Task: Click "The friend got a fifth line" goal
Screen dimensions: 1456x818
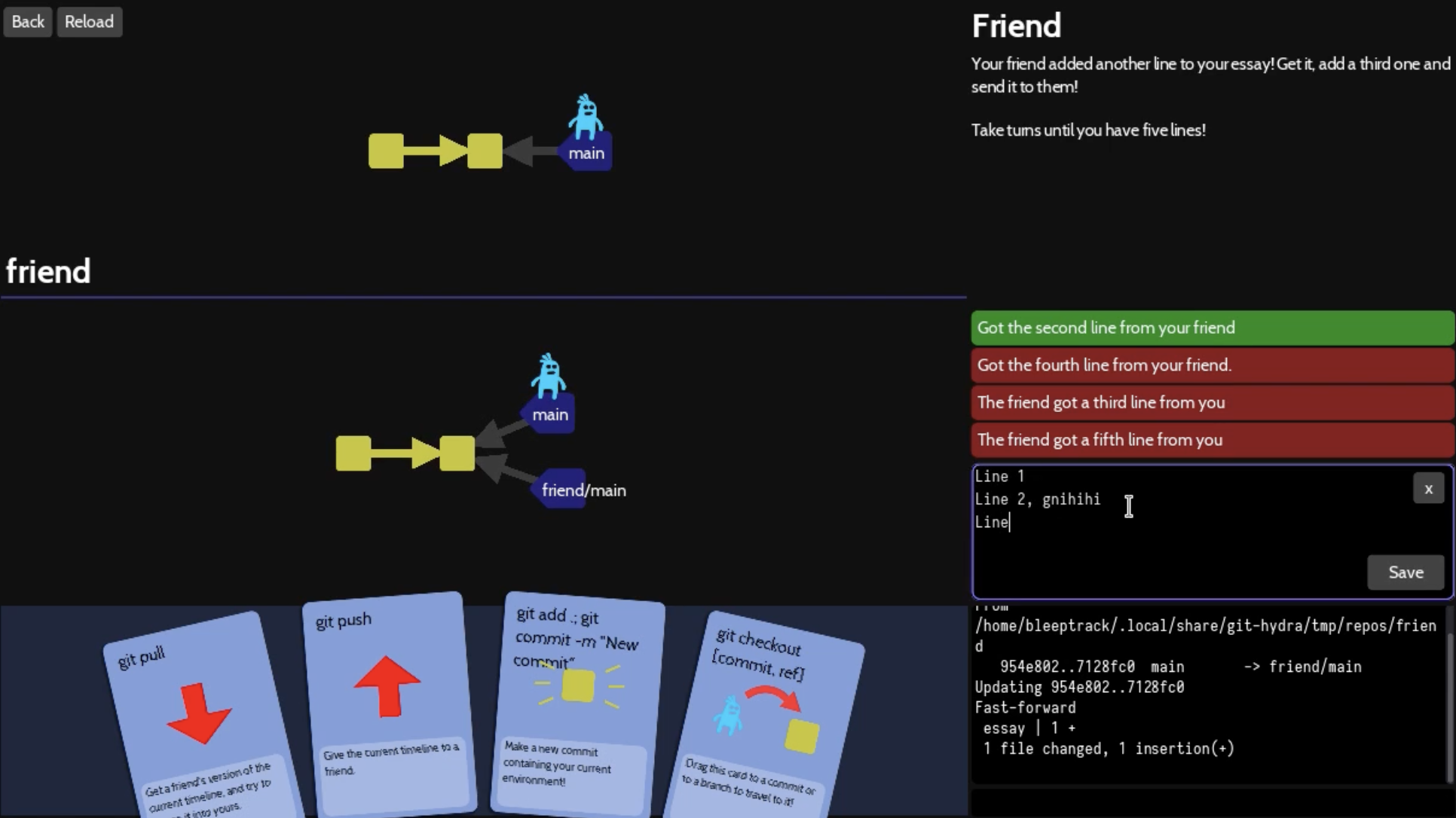Action: click(1212, 440)
